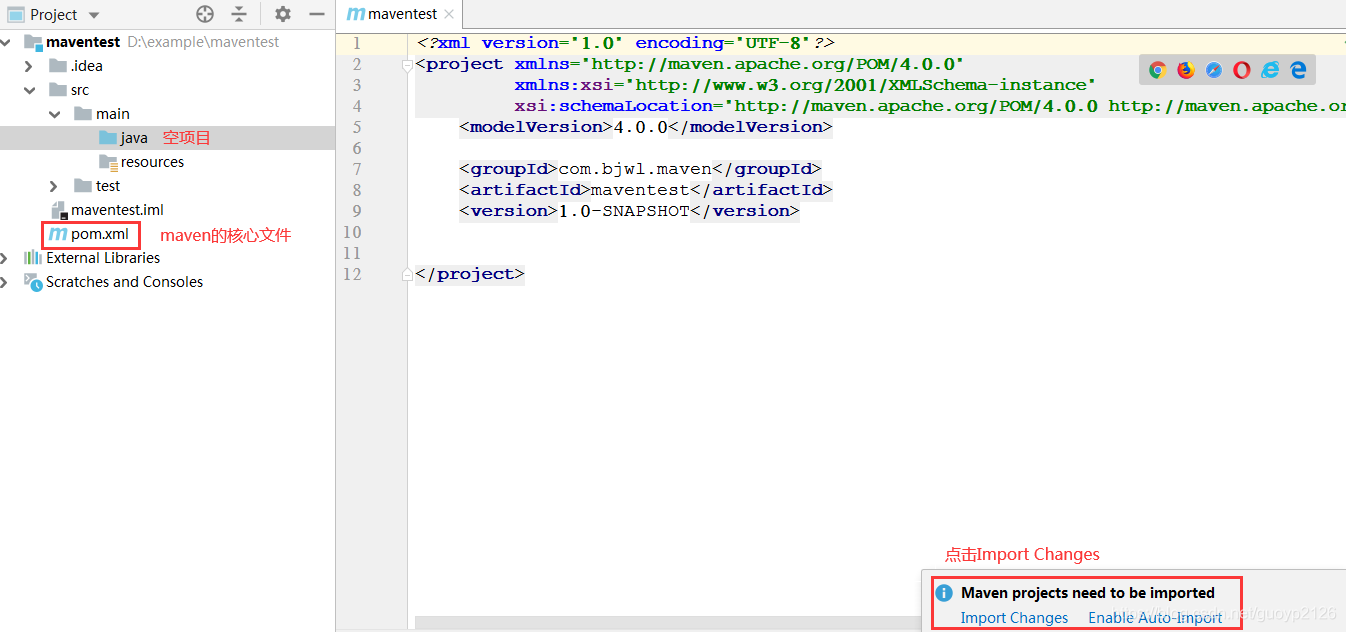Image resolution: width=1346 pixels, height=632 pixels.
Task: Expand the test folder
Action: click(54, 186)
